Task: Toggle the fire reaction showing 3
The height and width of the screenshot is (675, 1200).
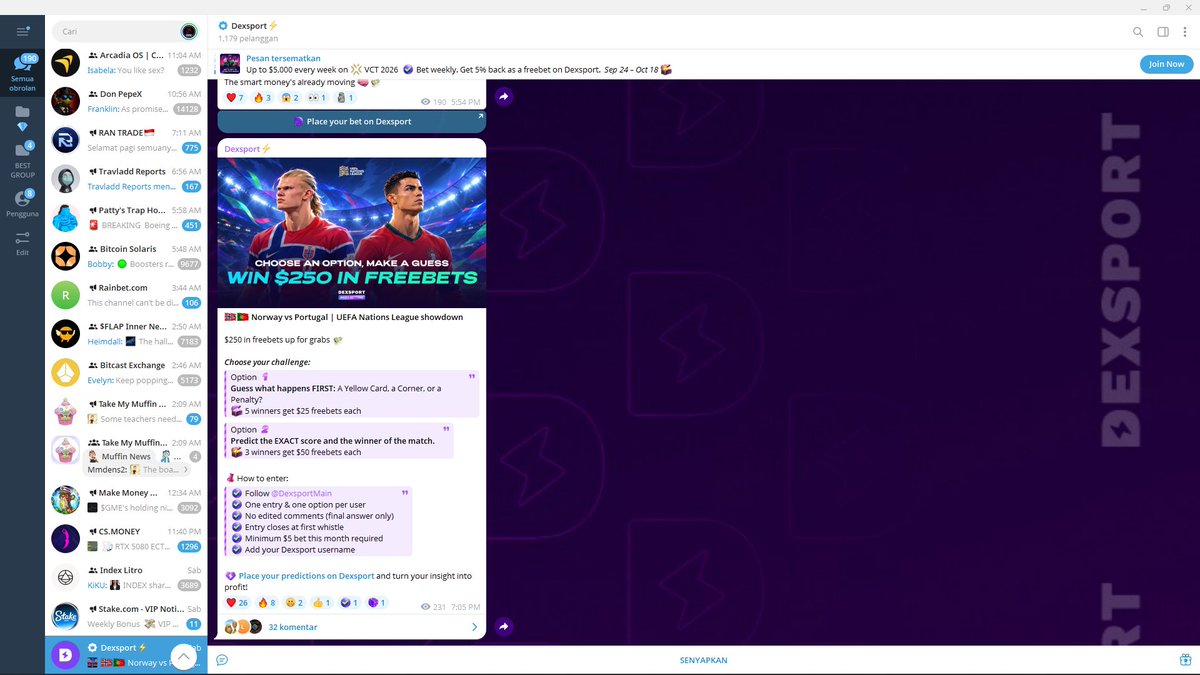Action: pyautogui.click(x=263, y=98)
